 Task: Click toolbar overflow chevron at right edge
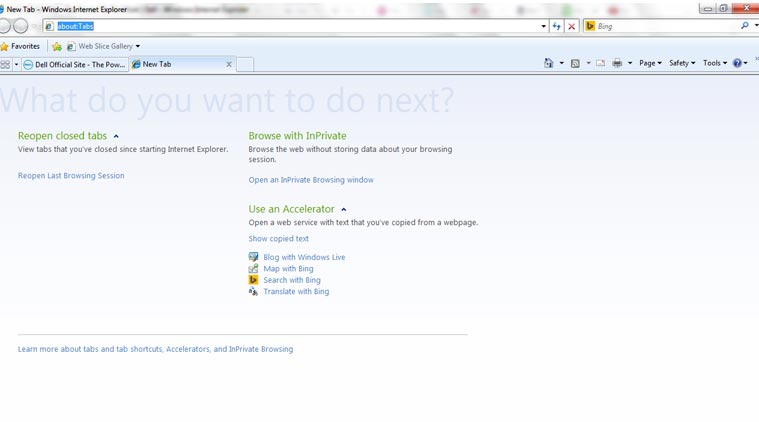pos(757,59)
